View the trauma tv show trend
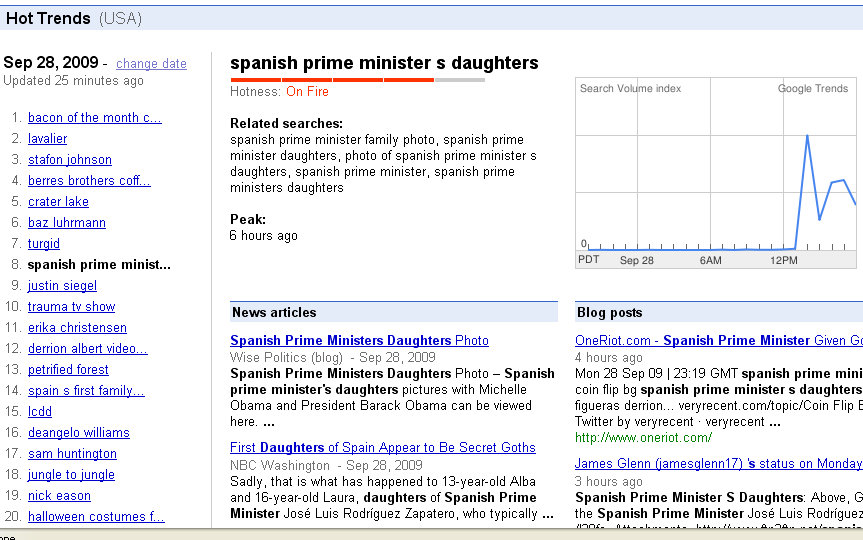 (72, 307)
